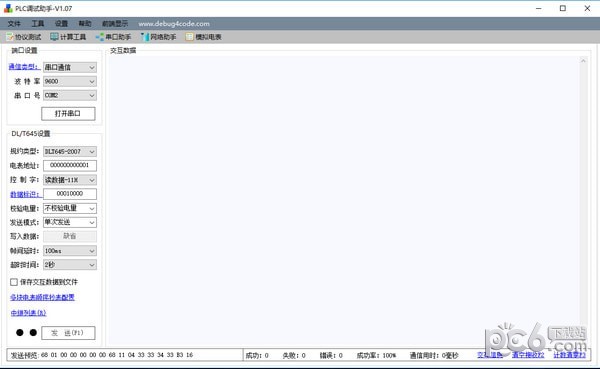
Task: Click the first black status indicator dot
Action: pos(20,332)
